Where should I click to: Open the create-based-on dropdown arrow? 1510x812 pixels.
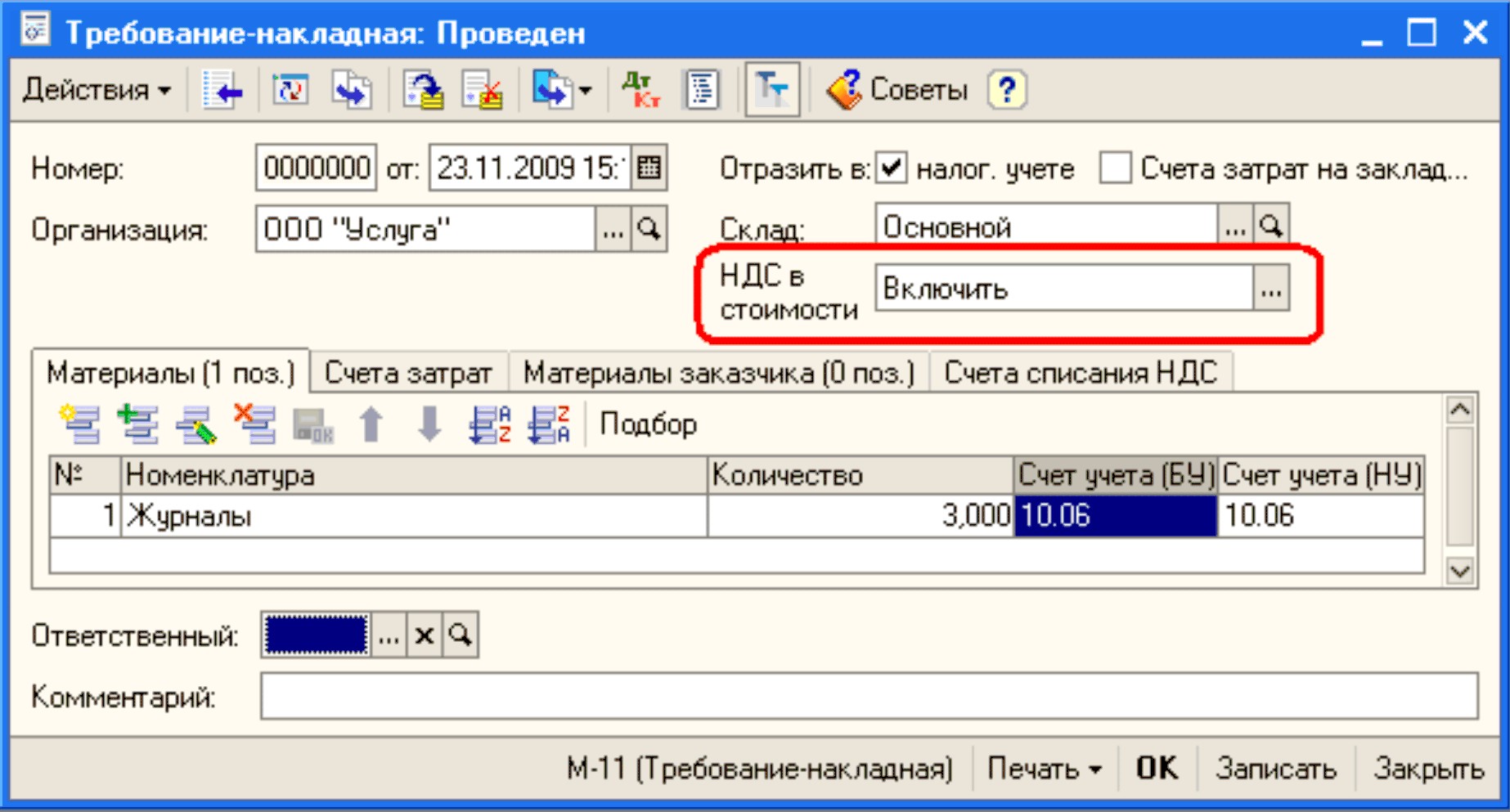pyautogui.click(x=585, y=90)
